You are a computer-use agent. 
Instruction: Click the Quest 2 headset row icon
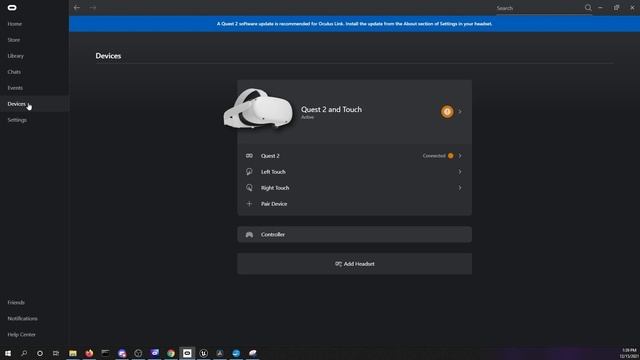(x=249, y=156)
